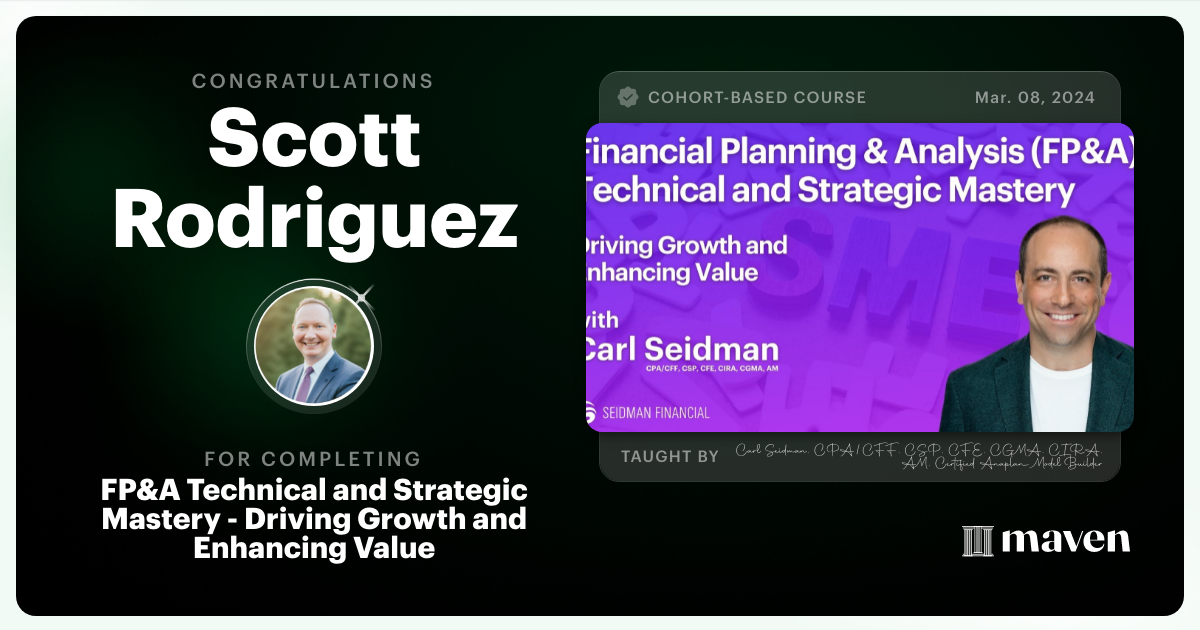Click the 'CONGRATULATIONS' heading

click(313, 81)
